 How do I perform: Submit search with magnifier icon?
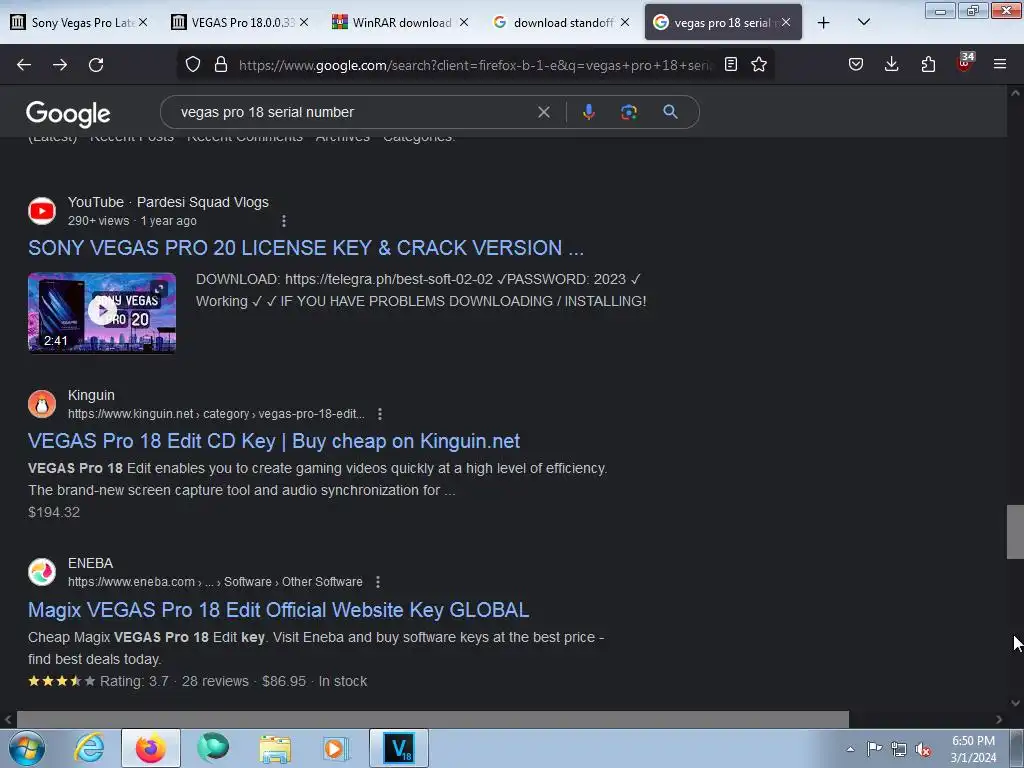point(670,112)
